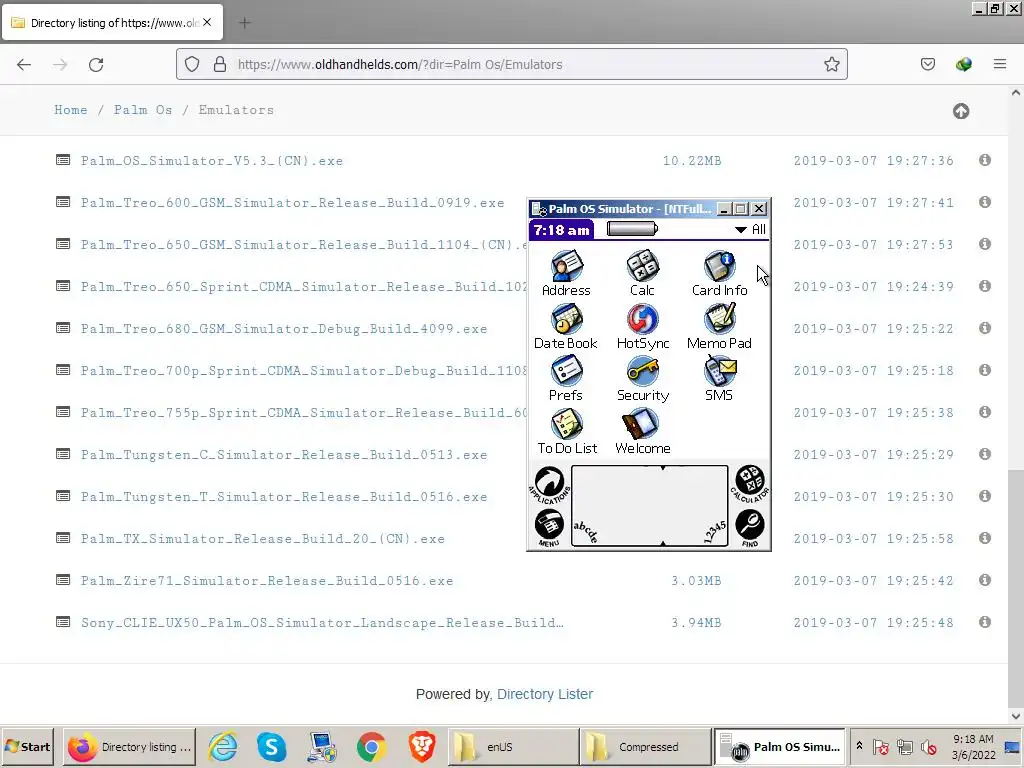Show info for Palm_OS_Simulator_V5.3 file
Screen dimensions: 1024x768
(985, 160)
